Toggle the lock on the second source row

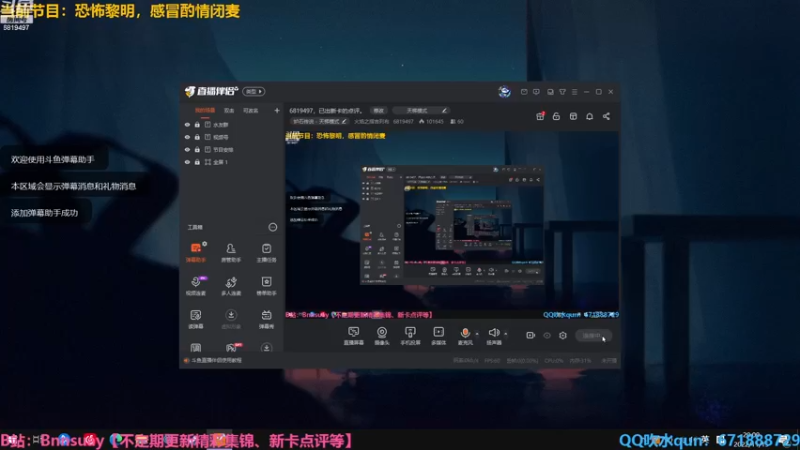[x=197, y=137]
